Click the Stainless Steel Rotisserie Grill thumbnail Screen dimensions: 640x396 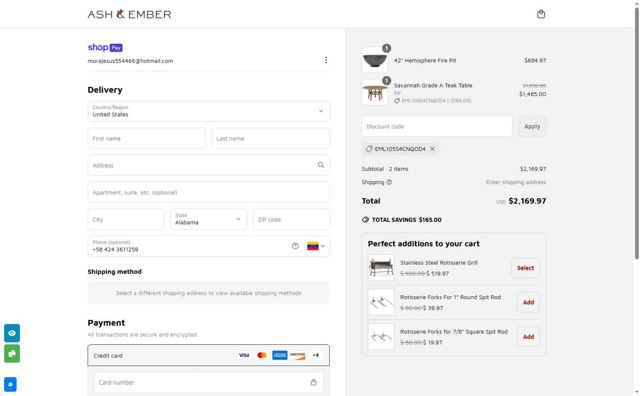coord(381,268)
